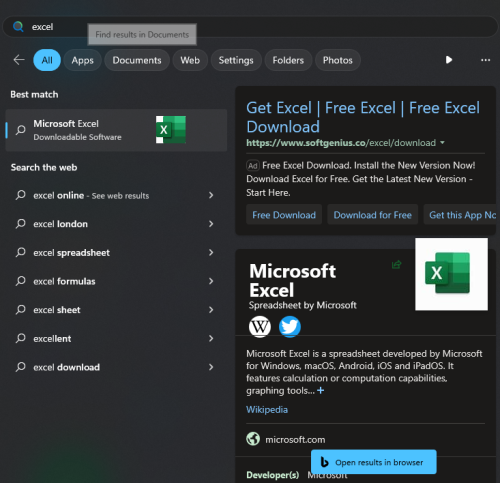Select the excel formulas suggestion
500x483 pixels.
pos(116,281)
